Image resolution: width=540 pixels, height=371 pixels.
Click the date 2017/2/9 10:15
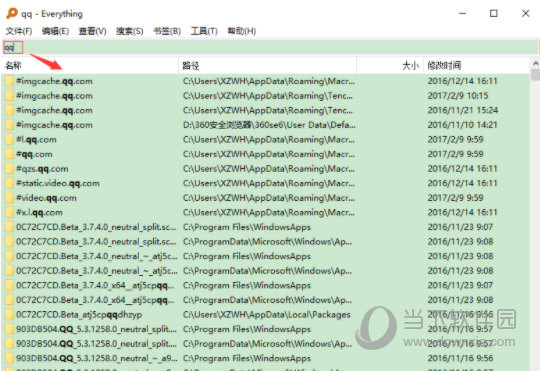(x=458, y=96)
